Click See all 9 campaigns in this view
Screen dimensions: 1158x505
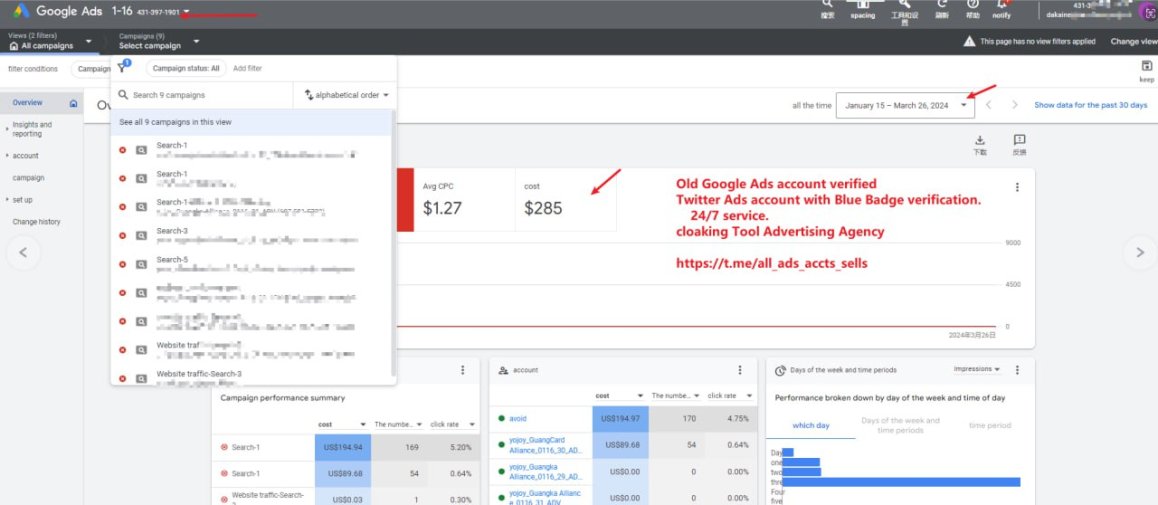(253, 122)
